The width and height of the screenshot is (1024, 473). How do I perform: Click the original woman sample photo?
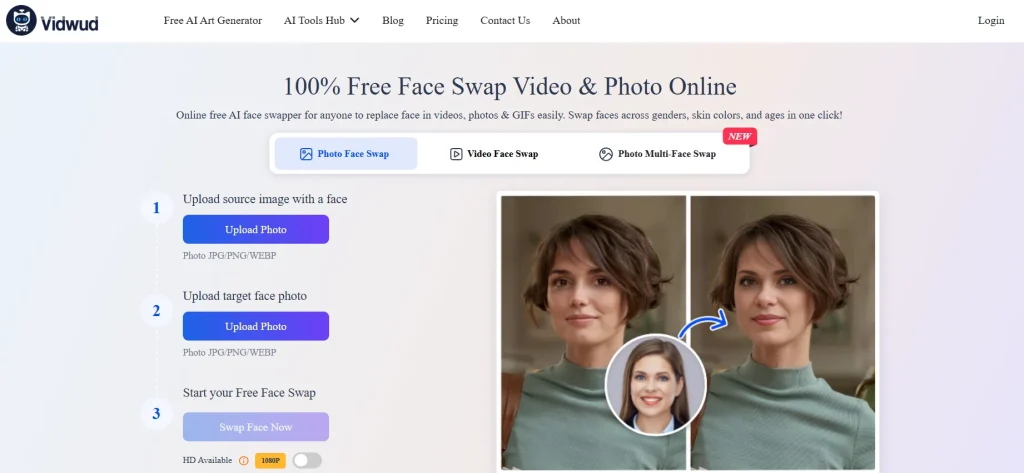click(x=594, y=332)
